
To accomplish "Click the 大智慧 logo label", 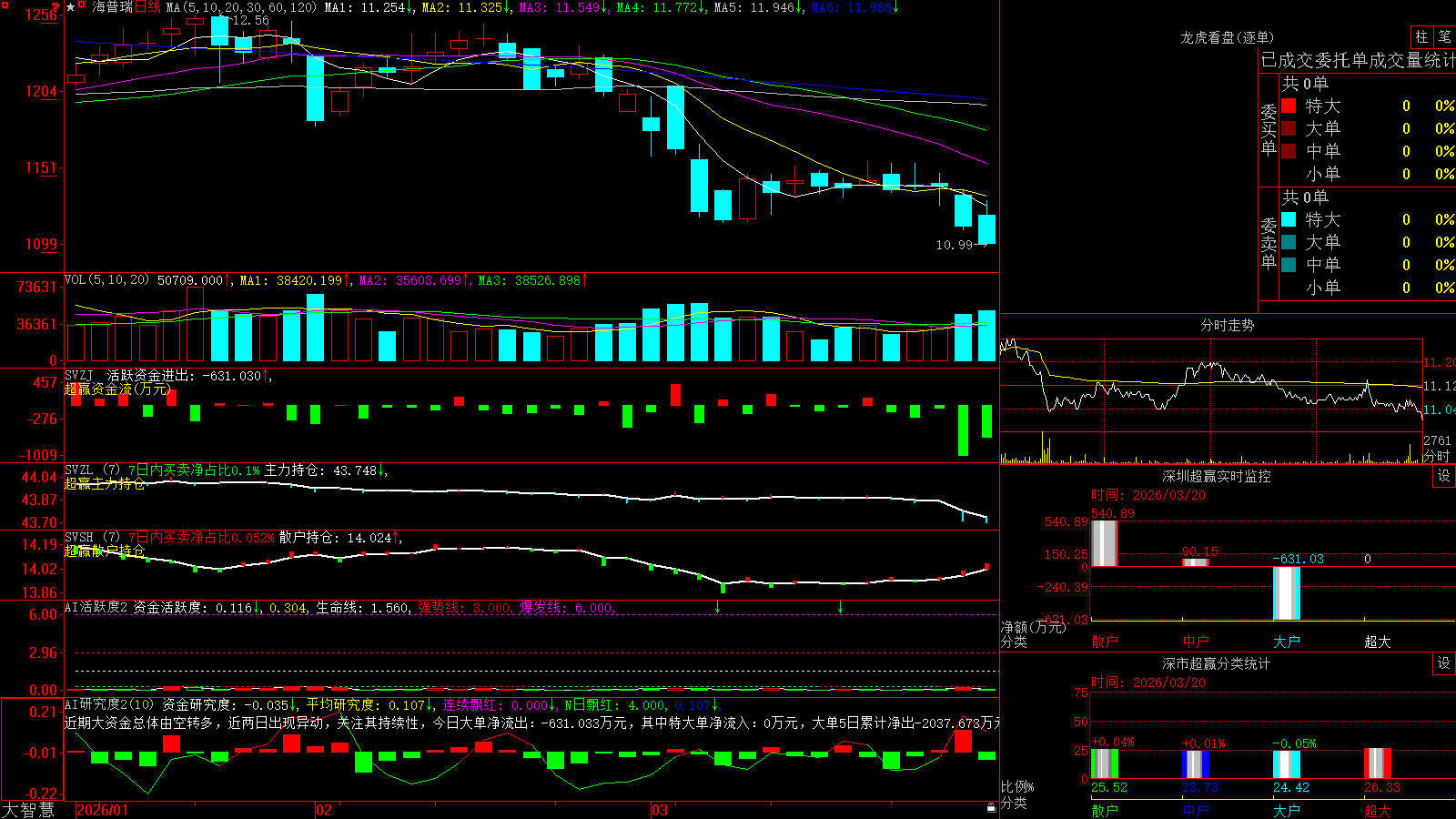I will click(x=28, y=809).
